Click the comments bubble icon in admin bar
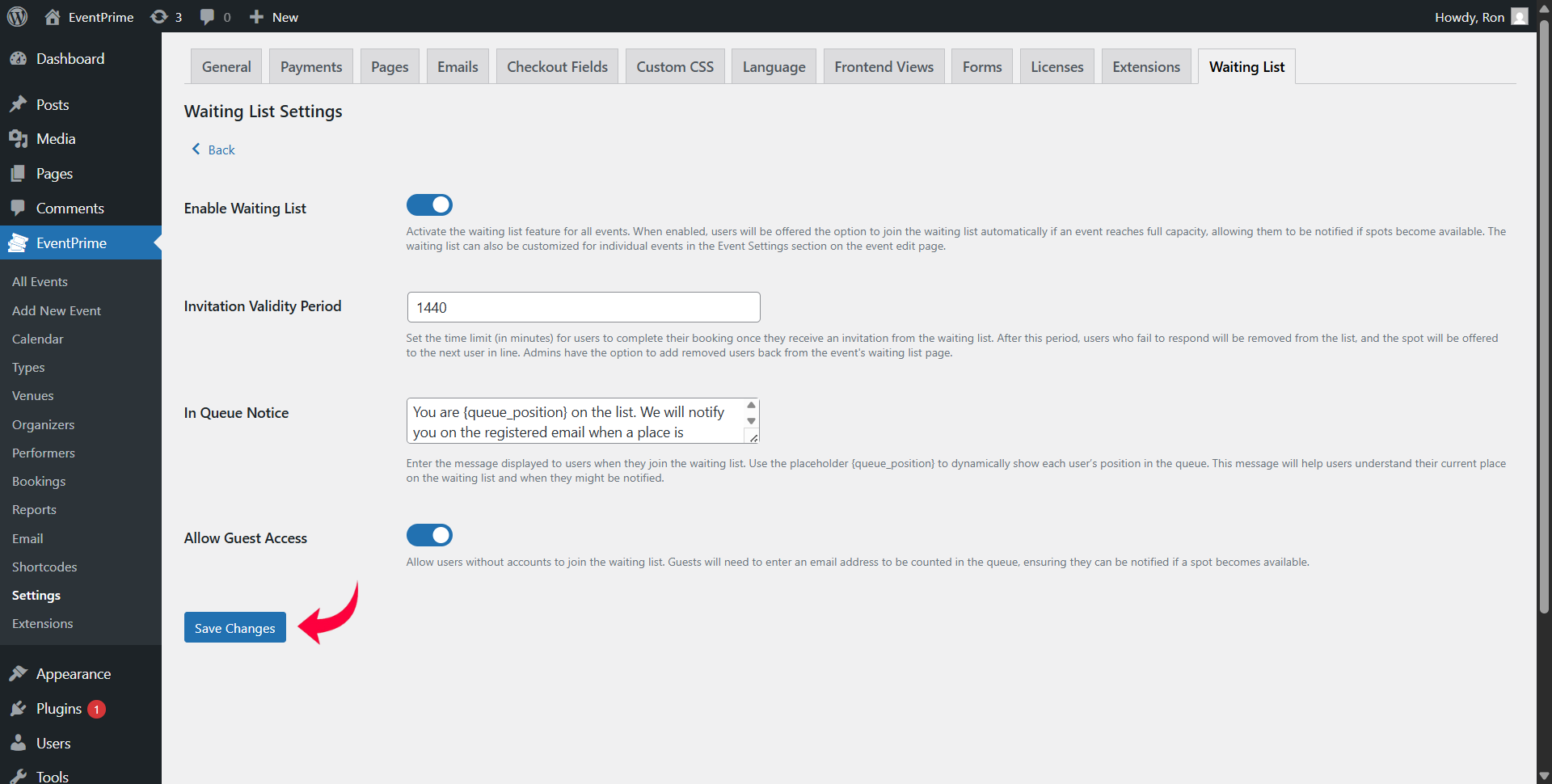Screen dimensions: 1552x784 coord(208,17)
